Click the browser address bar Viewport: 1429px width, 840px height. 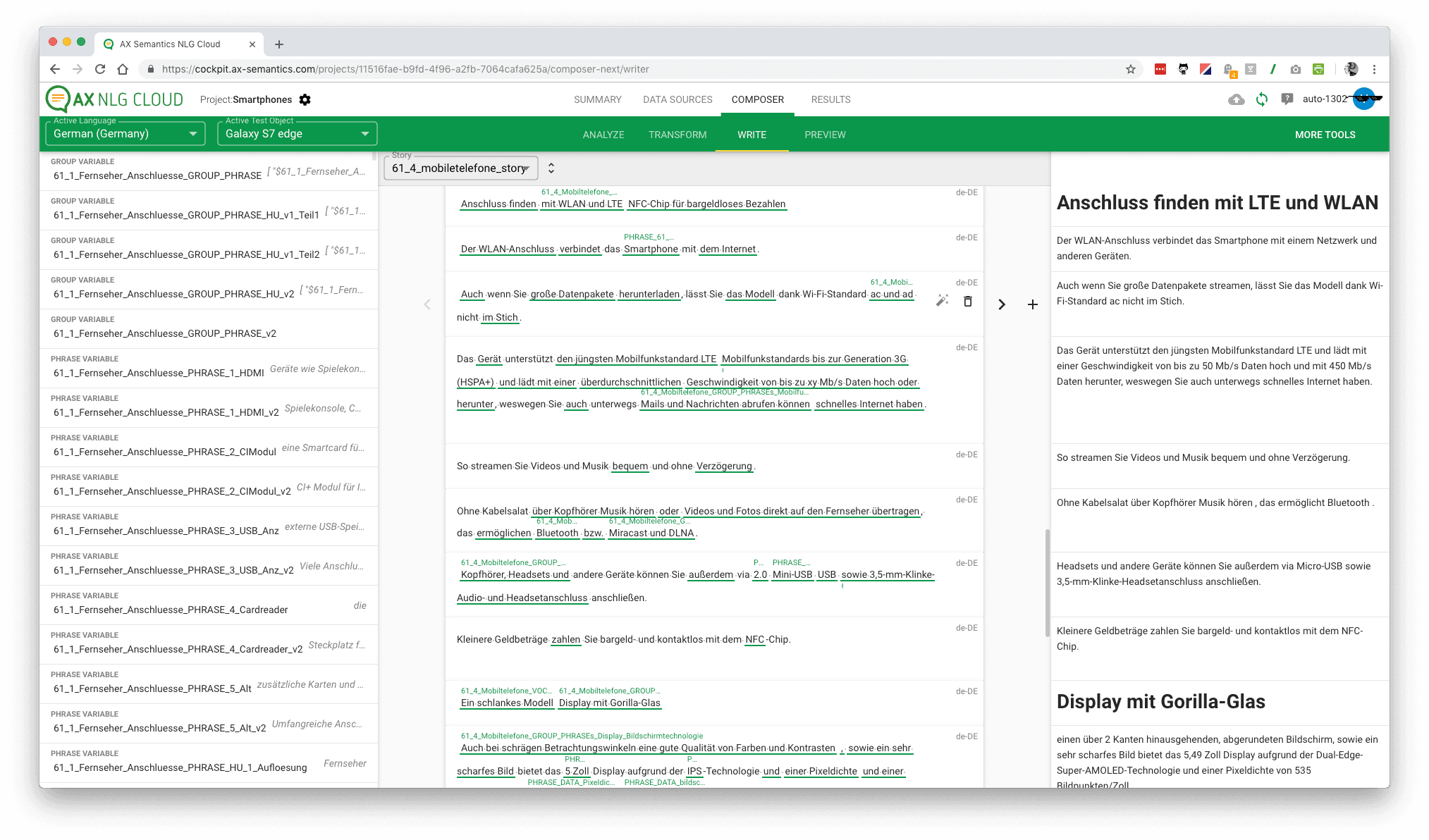(x=634, y=69)
